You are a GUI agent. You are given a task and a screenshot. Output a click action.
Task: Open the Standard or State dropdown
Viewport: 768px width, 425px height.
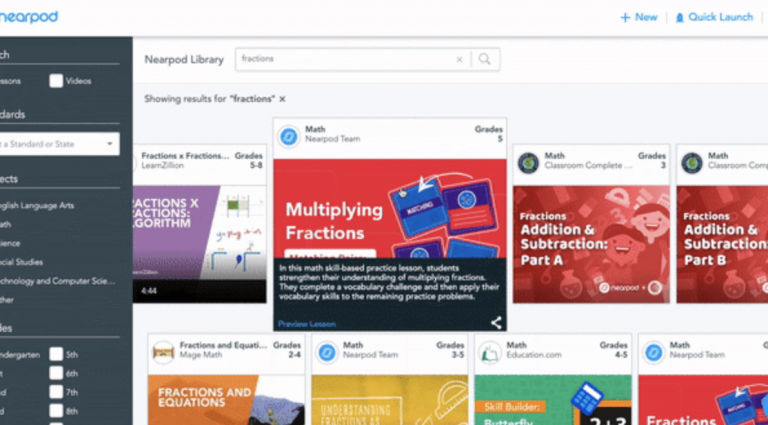coord(59,144)
